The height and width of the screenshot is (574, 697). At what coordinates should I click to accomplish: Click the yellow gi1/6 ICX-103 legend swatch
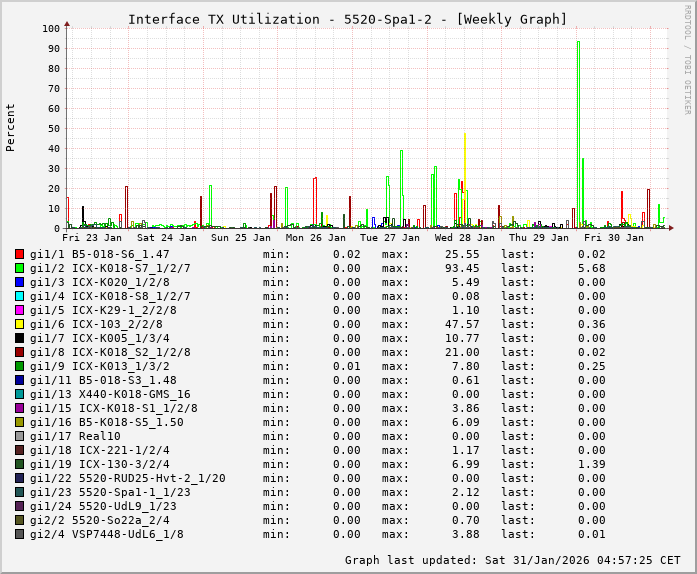(x=19, y=325)
